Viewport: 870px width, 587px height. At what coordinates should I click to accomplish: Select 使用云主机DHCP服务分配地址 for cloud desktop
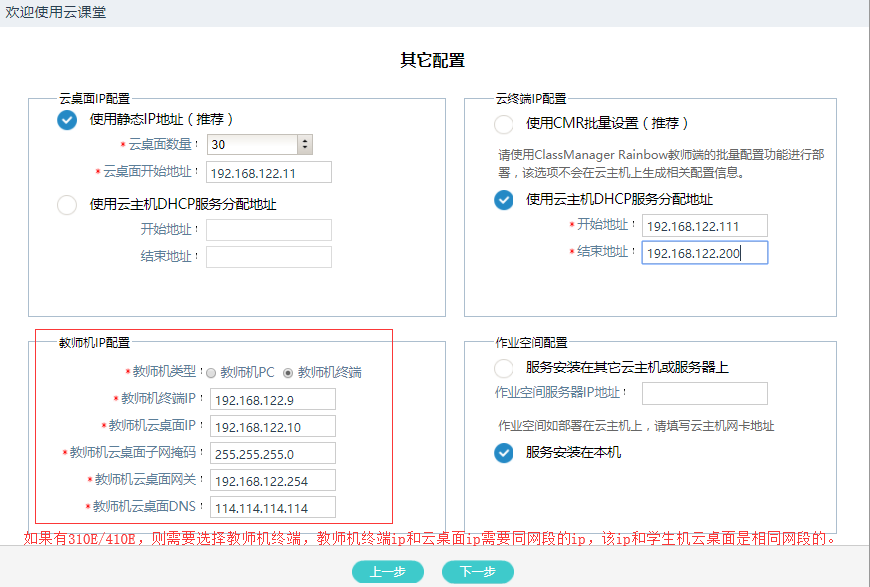67,205
